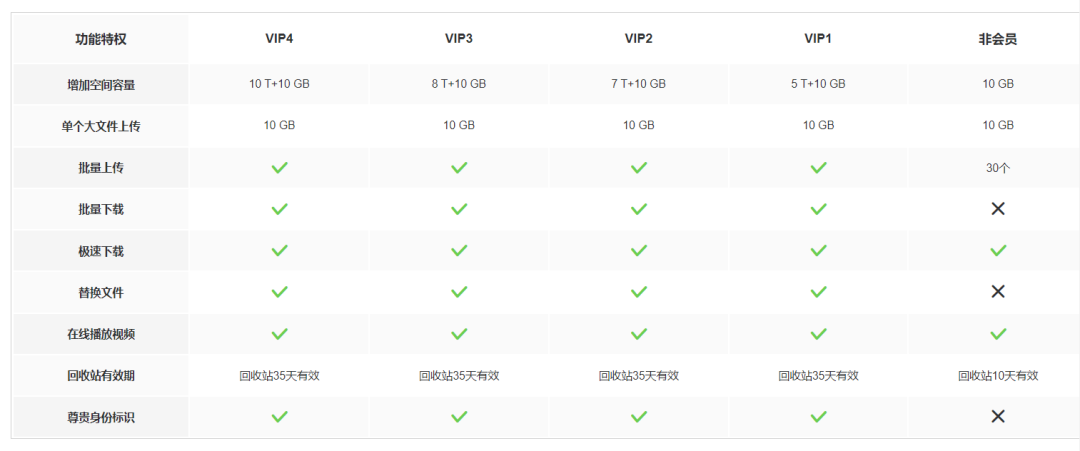Click the VIP4 checkmark for 批量上传
Viewport: 1080px width, 451px height.
tap(279, 167)
